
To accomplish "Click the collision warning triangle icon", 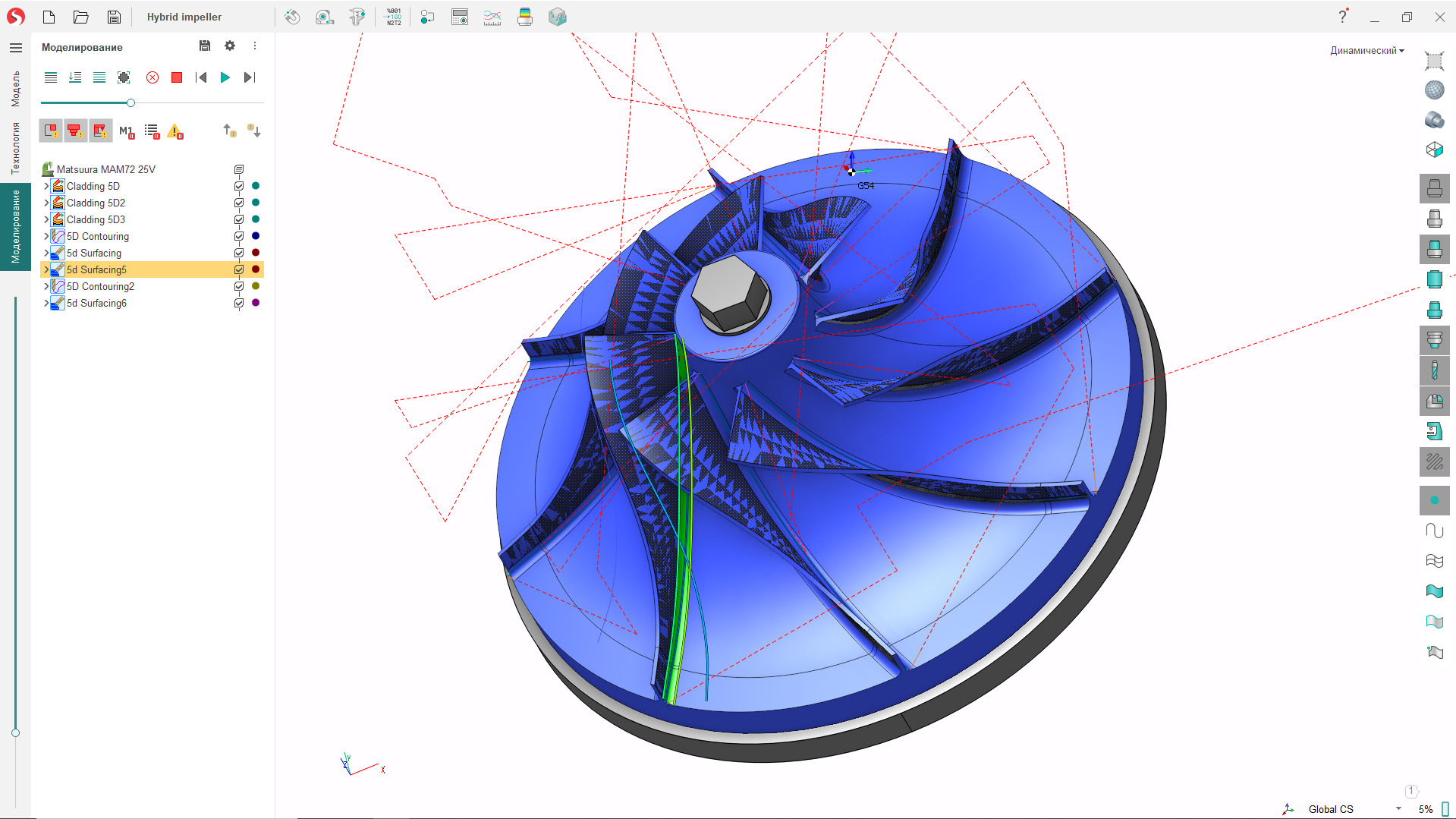I will click(175, 131).
